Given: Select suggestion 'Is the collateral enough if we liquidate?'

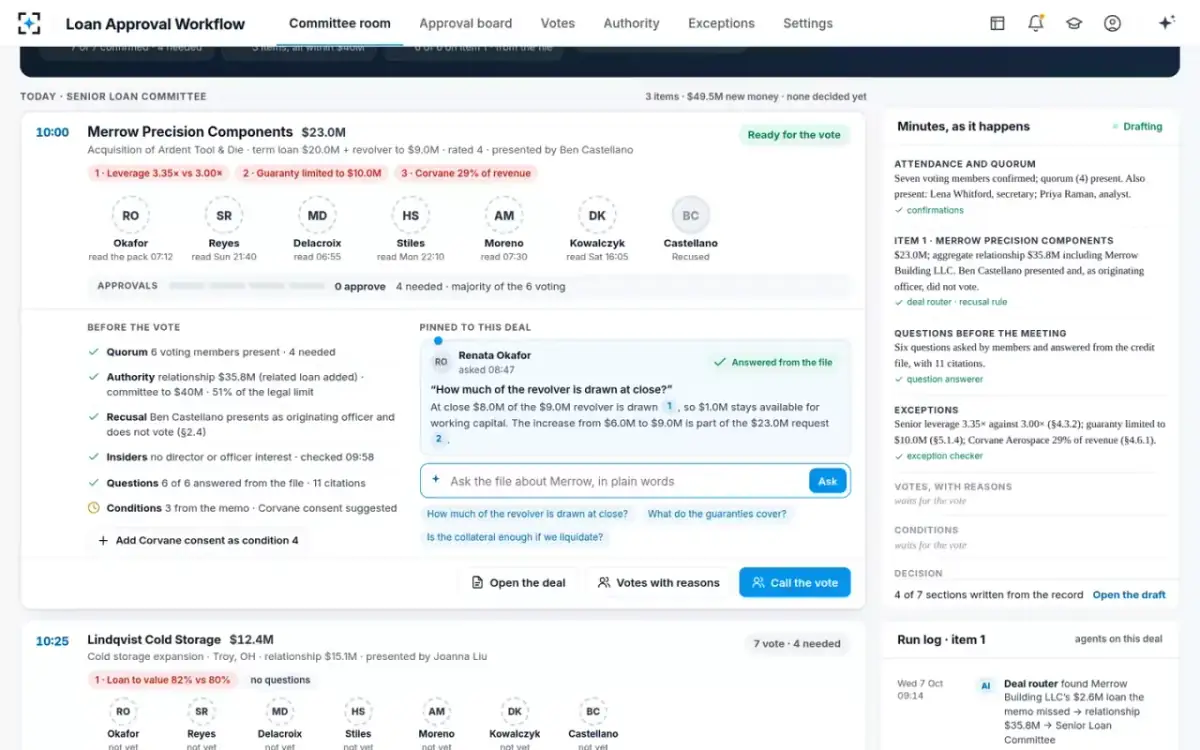Looking at the screenshot, I should pos(515,537).
